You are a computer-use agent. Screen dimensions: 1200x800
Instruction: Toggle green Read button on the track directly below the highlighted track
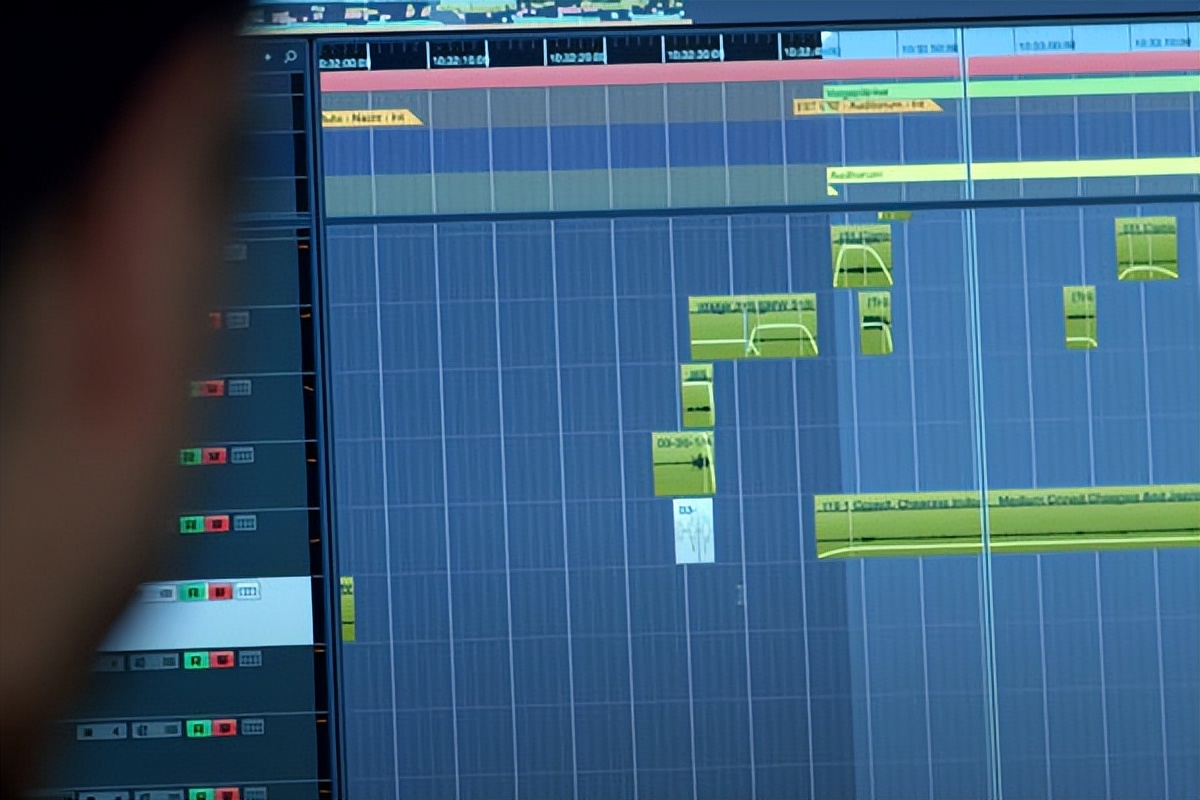pyautogui.click(x=196, y=660)
